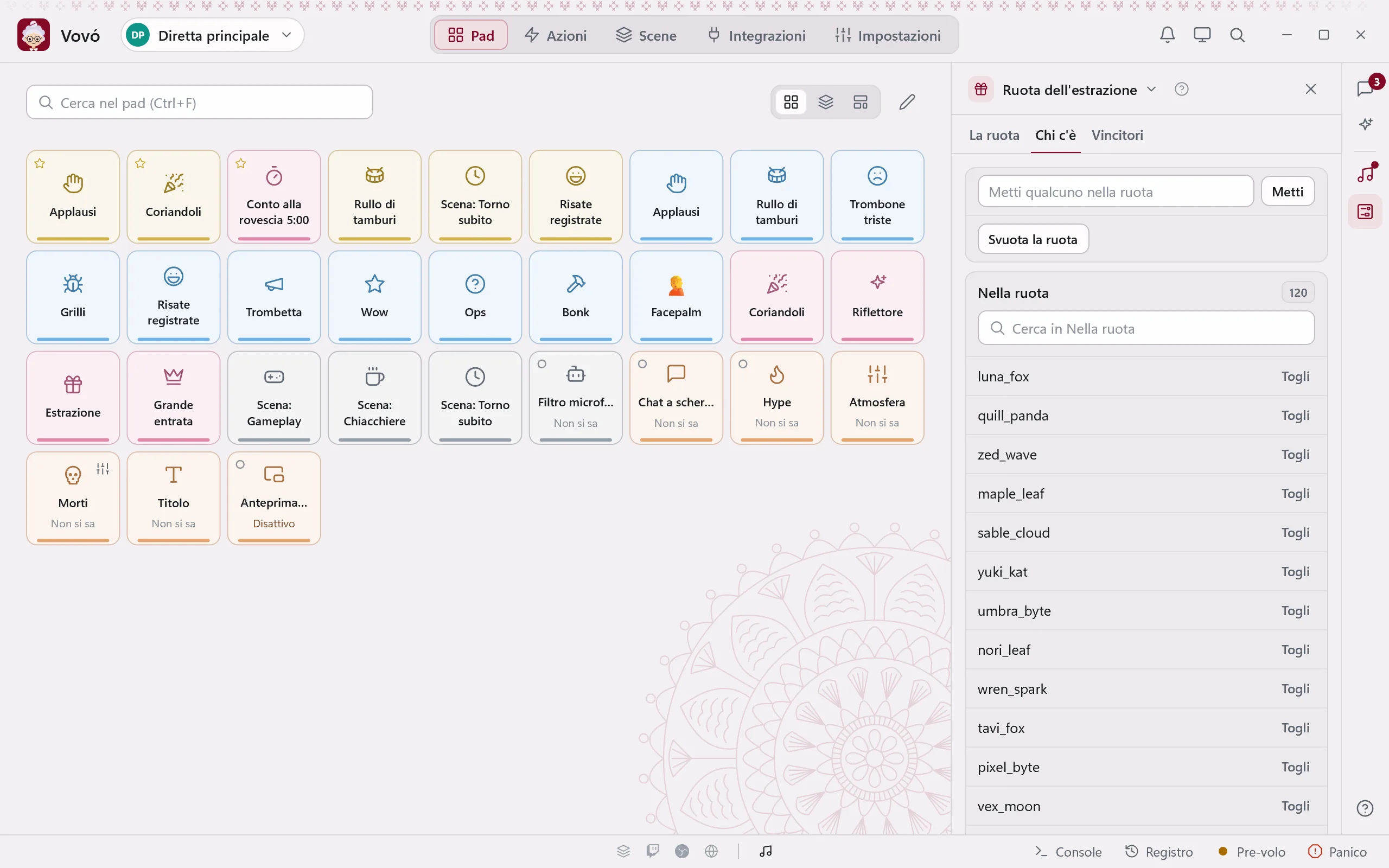1389x868 pixels.
Task: Close the Ruota dell'estrazione panel
Action: [x=1310, y=89]
